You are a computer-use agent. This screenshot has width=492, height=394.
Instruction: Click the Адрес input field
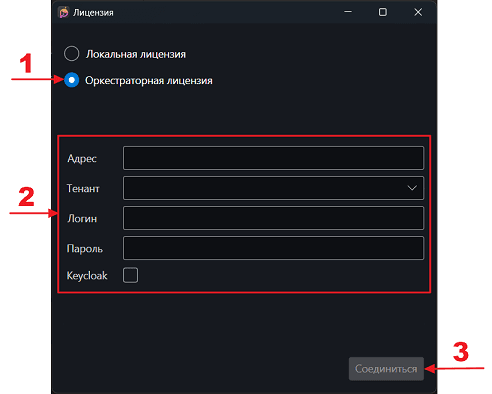point(273,158)
